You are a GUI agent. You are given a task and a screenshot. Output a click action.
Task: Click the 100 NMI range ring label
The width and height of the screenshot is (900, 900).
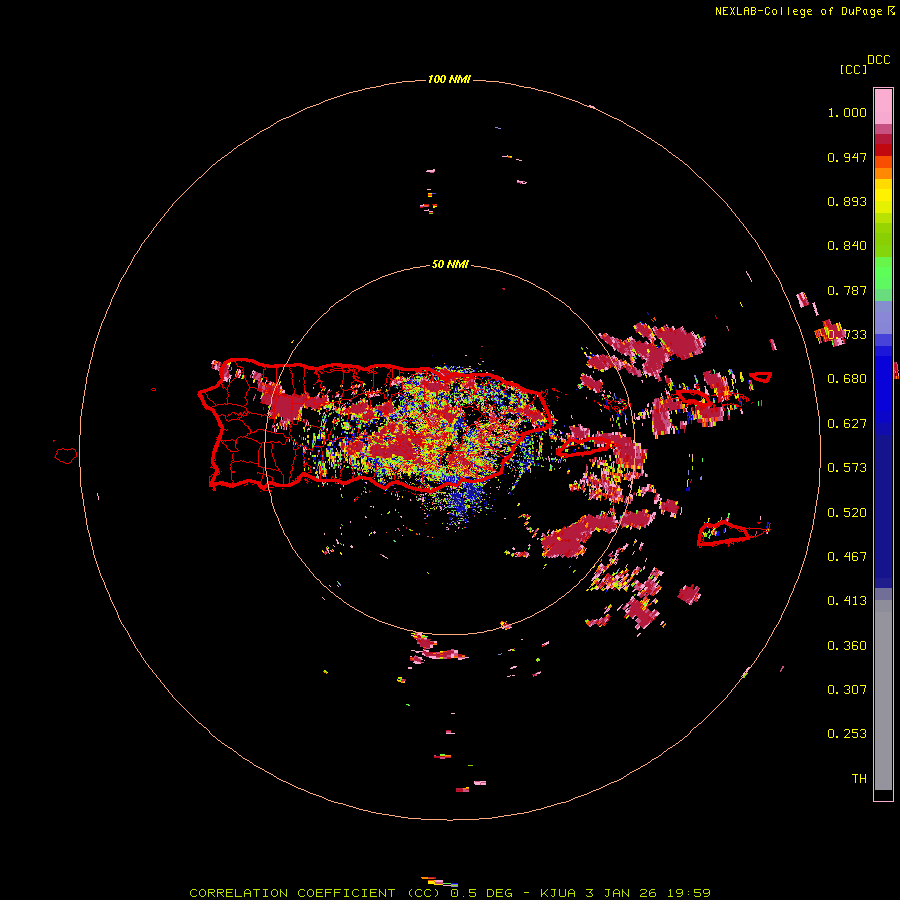449,79
